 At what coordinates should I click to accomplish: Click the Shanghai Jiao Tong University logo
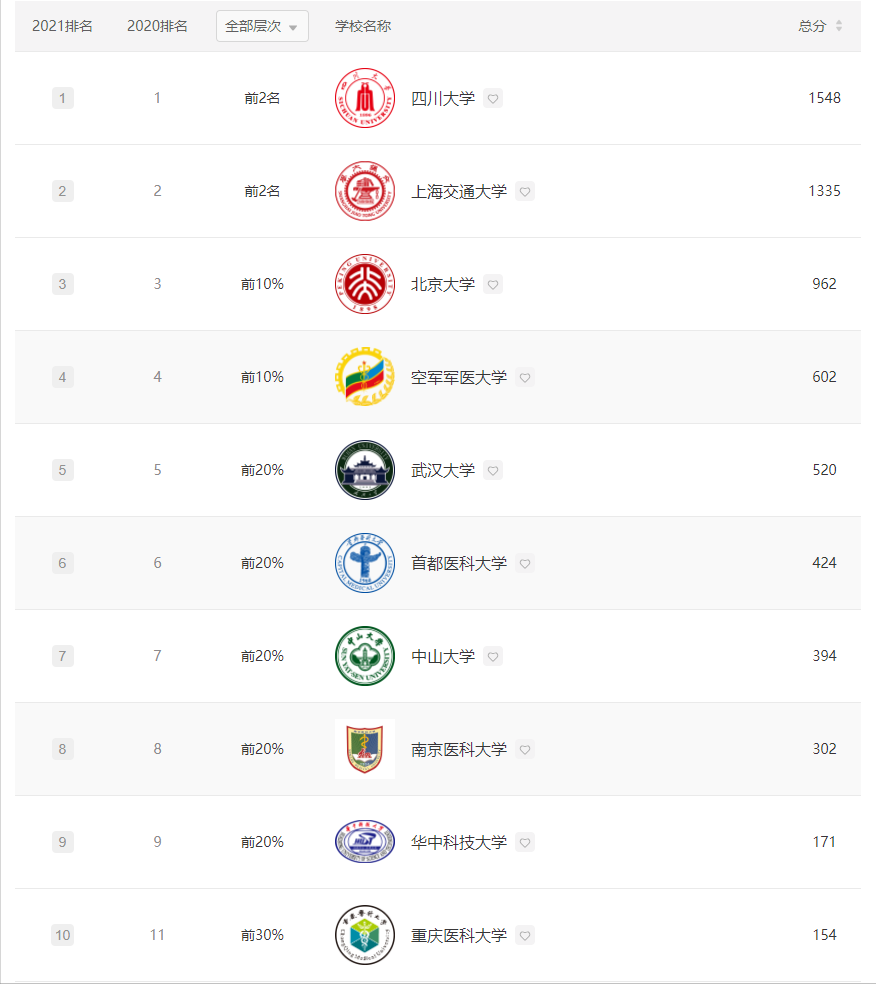[364, 191]
